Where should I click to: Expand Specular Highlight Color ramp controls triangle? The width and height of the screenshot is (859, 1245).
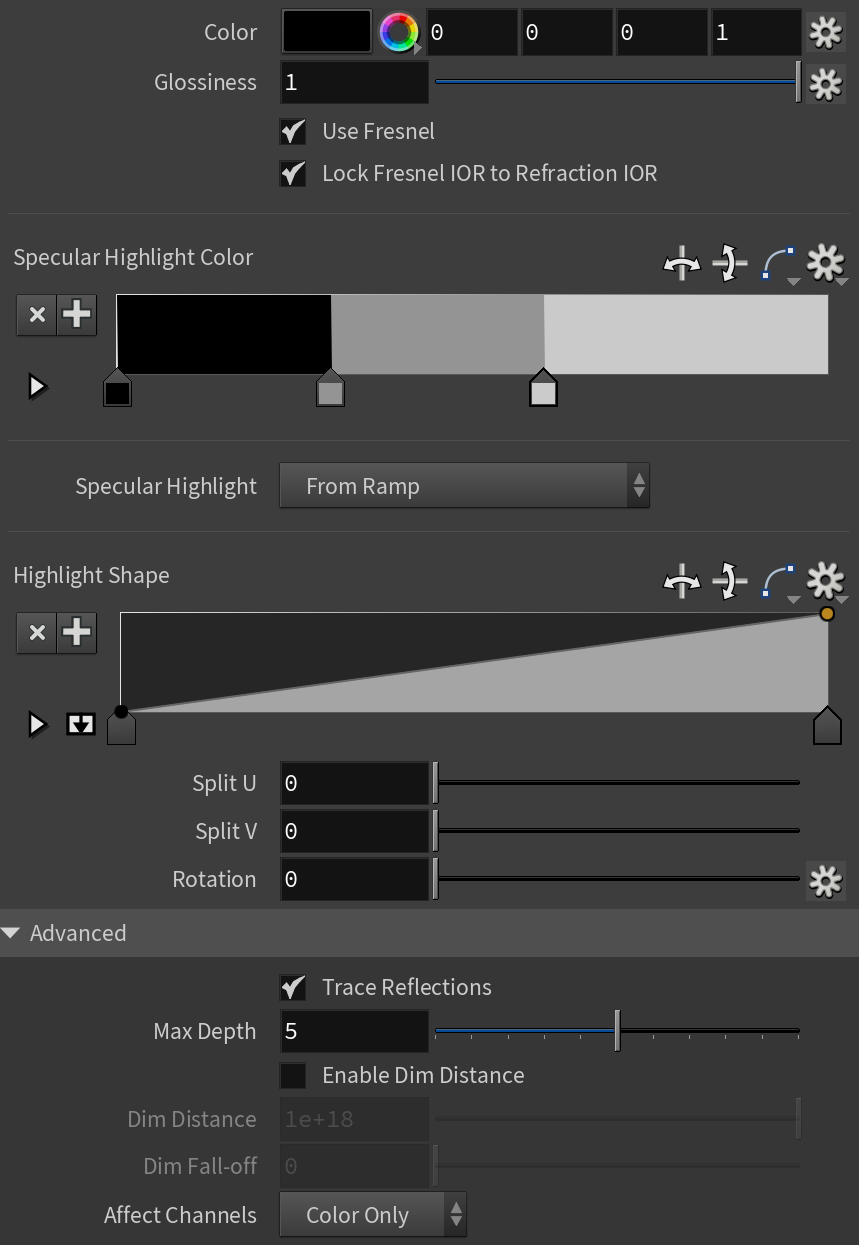37,386
